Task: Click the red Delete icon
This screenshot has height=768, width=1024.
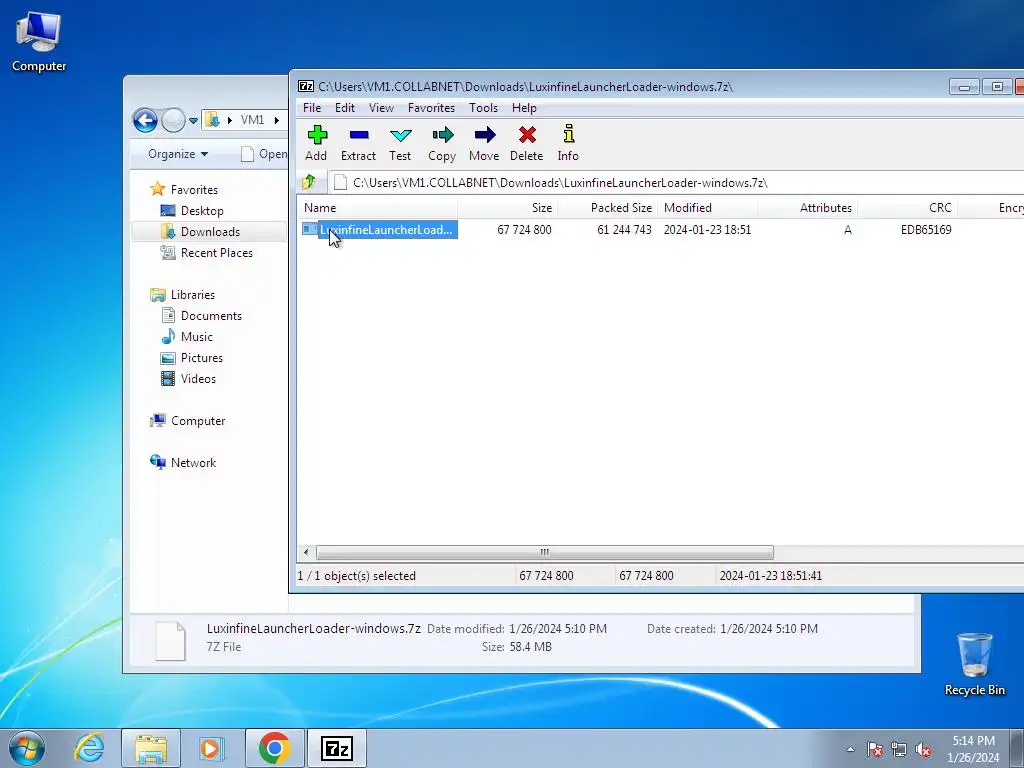Action: tap(526, 135)
